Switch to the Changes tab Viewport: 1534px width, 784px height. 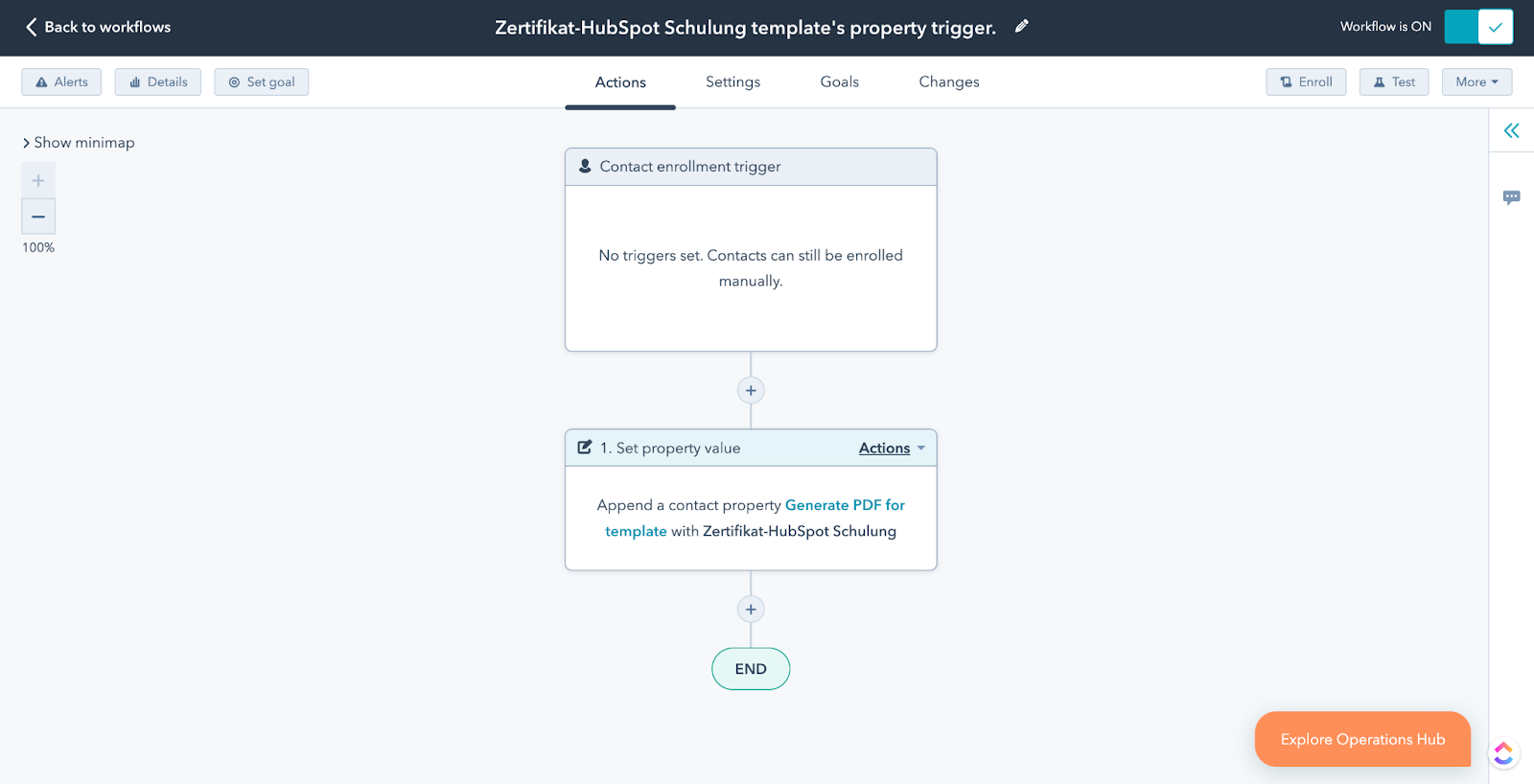(949, 82)
